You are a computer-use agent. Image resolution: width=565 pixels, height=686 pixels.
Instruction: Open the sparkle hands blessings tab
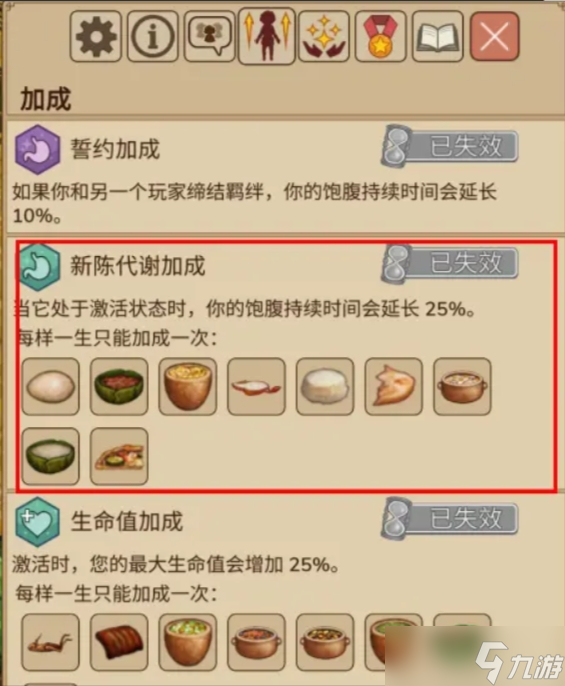(324, 37)
